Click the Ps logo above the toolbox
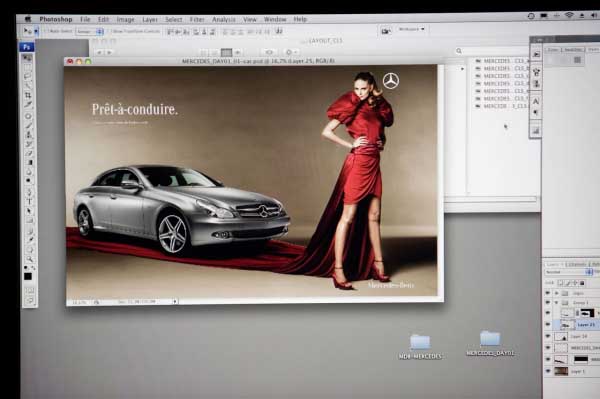Screen dimensions: 600x399 (x=27, y=47)
